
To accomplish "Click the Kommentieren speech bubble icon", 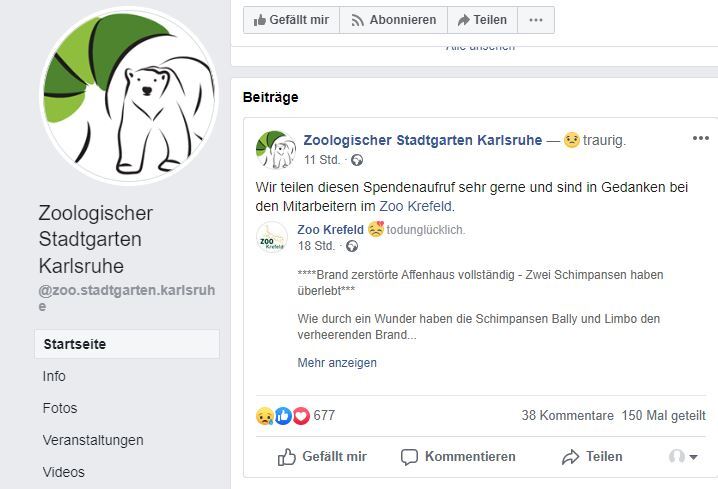I will coord(409,457).
